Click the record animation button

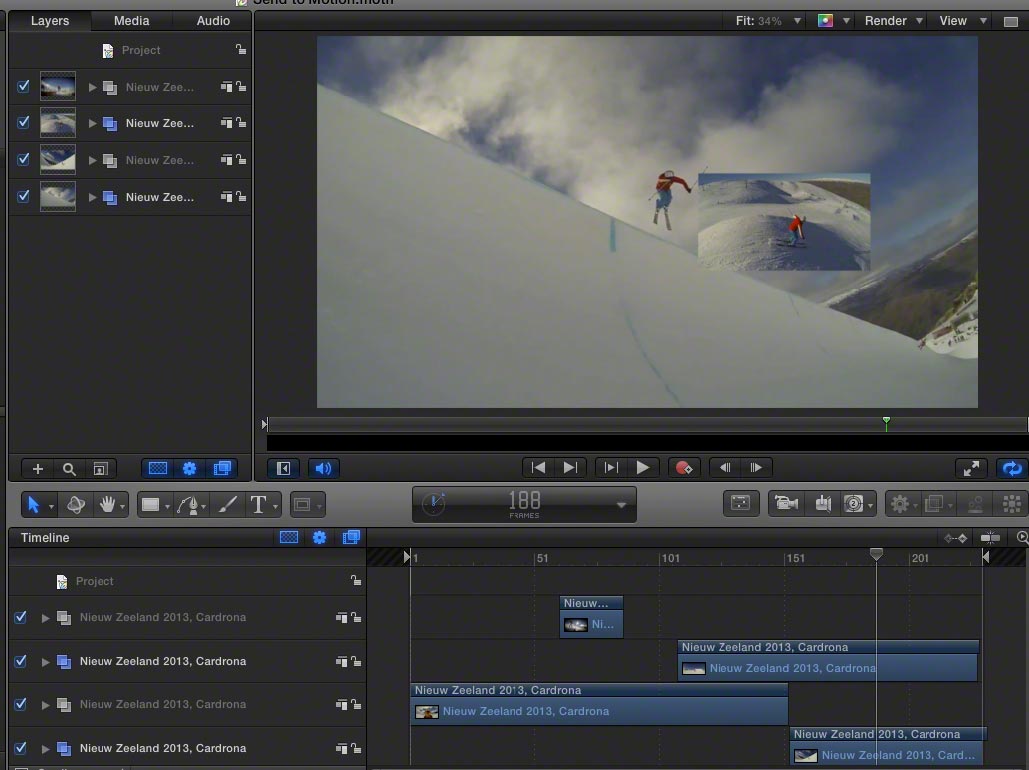click(684, 467)
